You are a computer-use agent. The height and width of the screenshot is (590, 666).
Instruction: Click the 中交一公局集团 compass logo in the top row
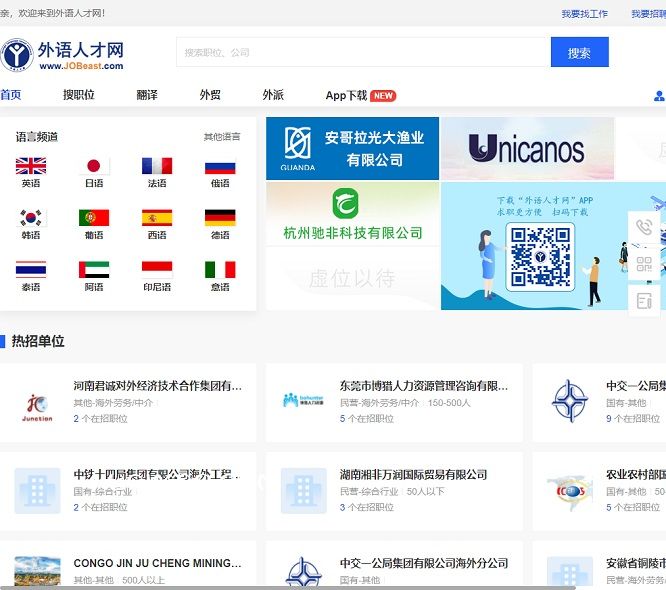coord(570,401)
